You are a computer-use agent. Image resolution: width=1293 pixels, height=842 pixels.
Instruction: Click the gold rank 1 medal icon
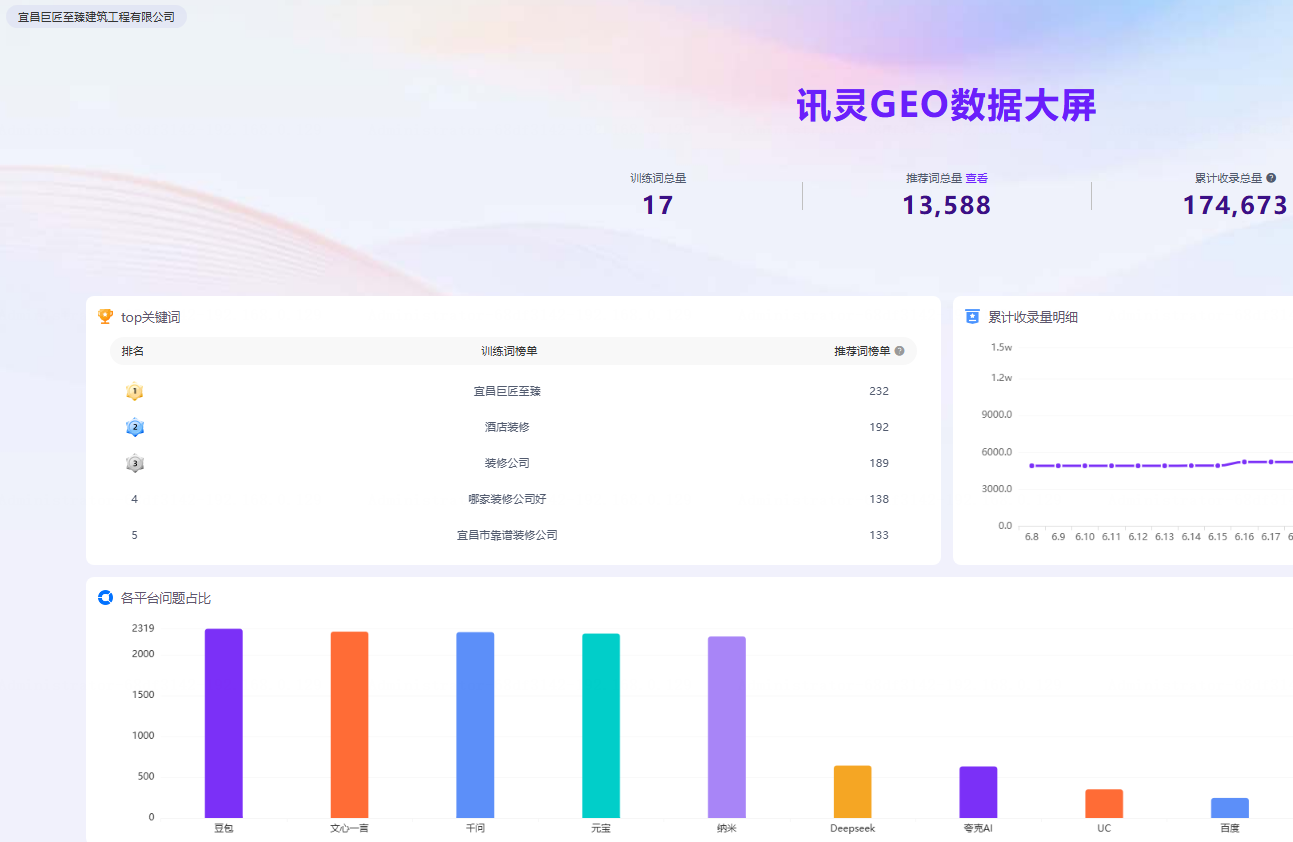[135, 392]
